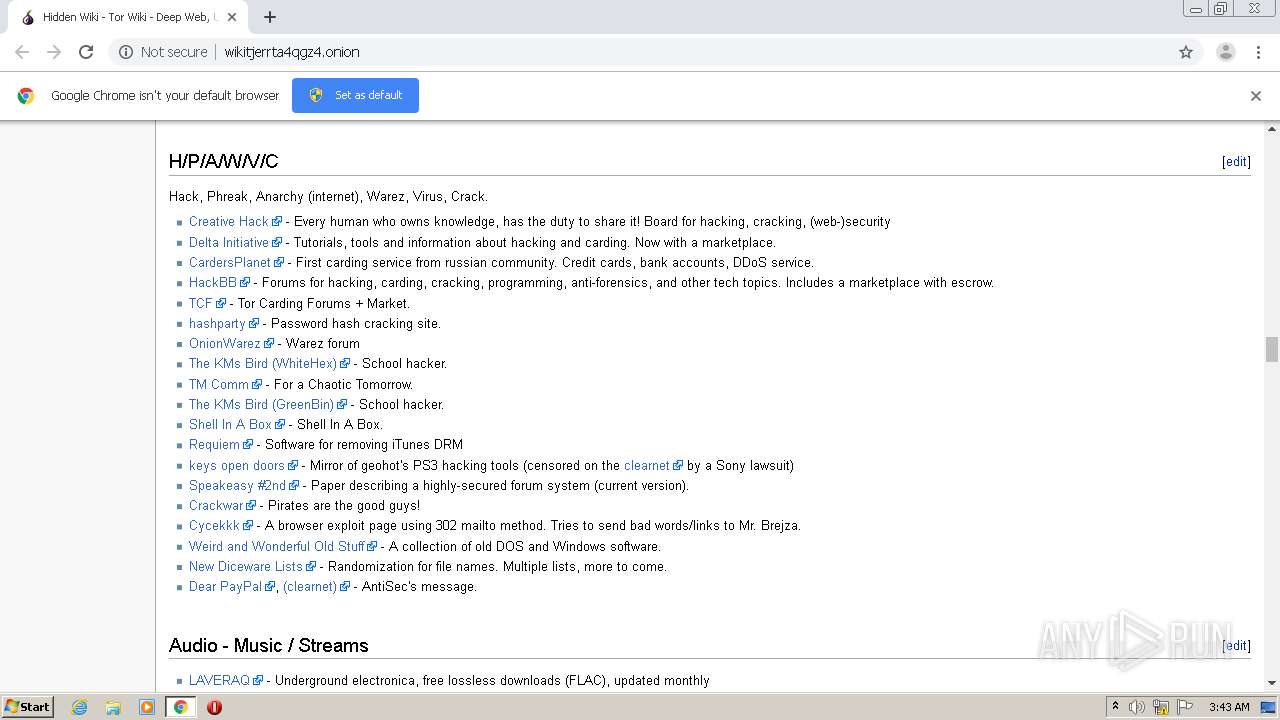The width and height of the screenshot is (1280, 720).
Task: Show hidden system tray icons
Action: [x=1115, y=707]
